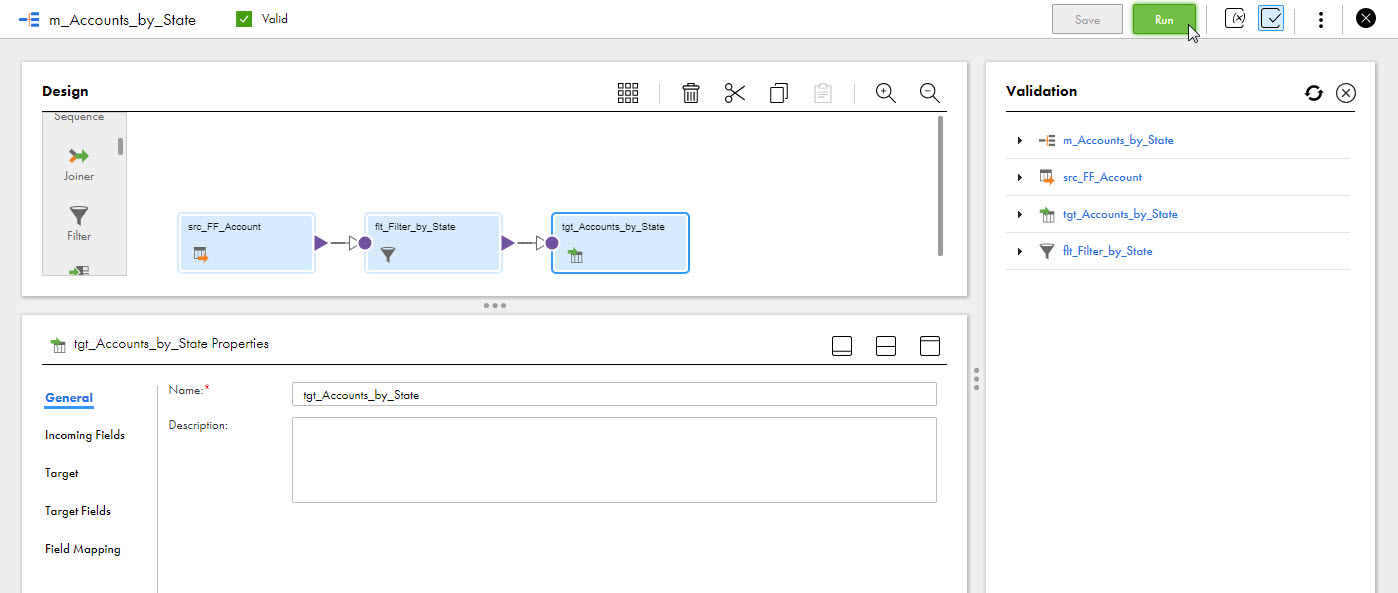
Task: Click the Description text area
Action: tap(614, 460)
